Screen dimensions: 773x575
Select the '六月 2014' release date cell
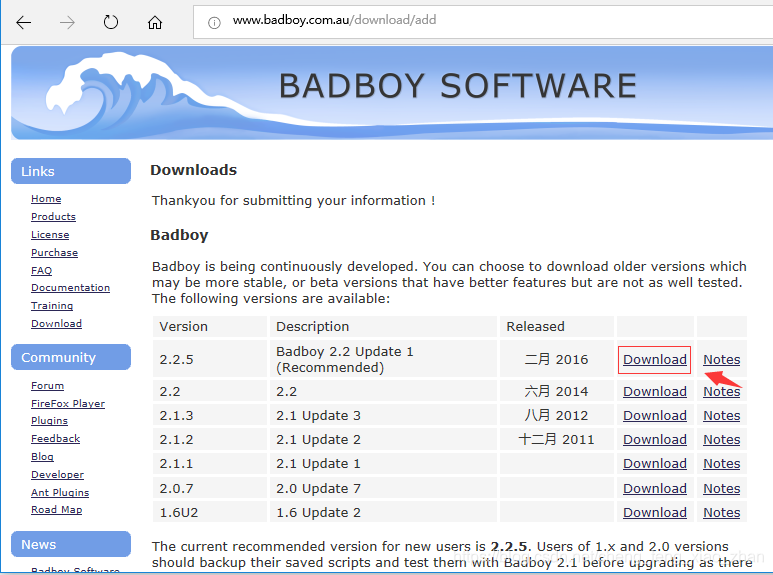557,391
